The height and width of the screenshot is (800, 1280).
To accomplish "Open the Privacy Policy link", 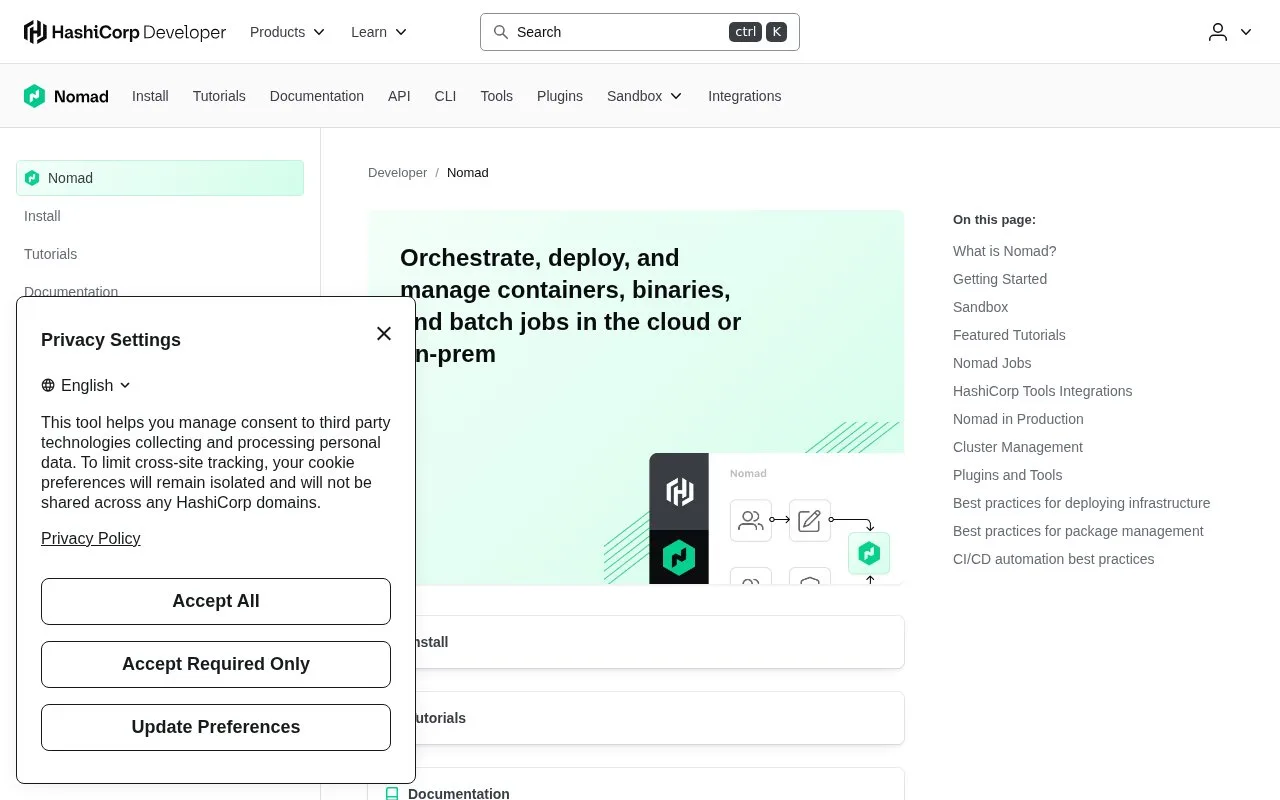I will pos(91,538).
